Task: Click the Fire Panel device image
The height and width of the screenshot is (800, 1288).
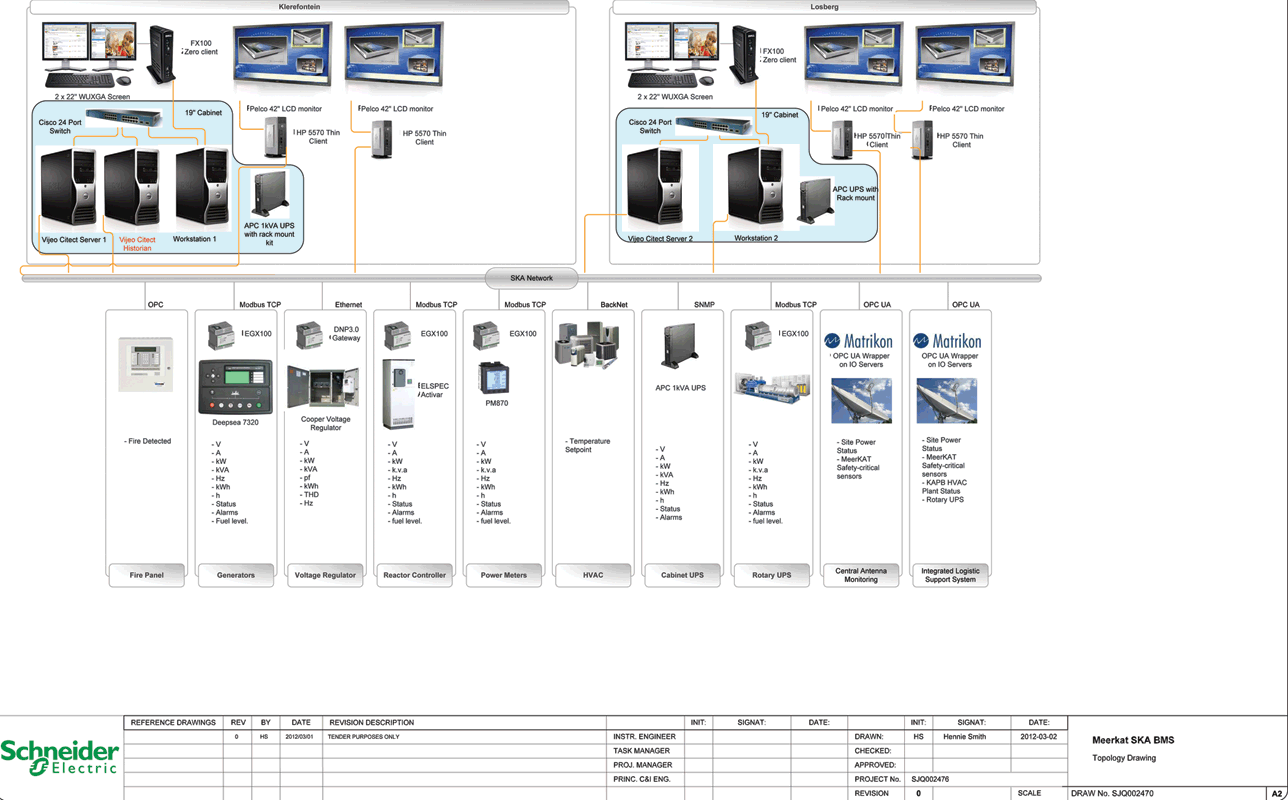Action: (x=146, y=364)
